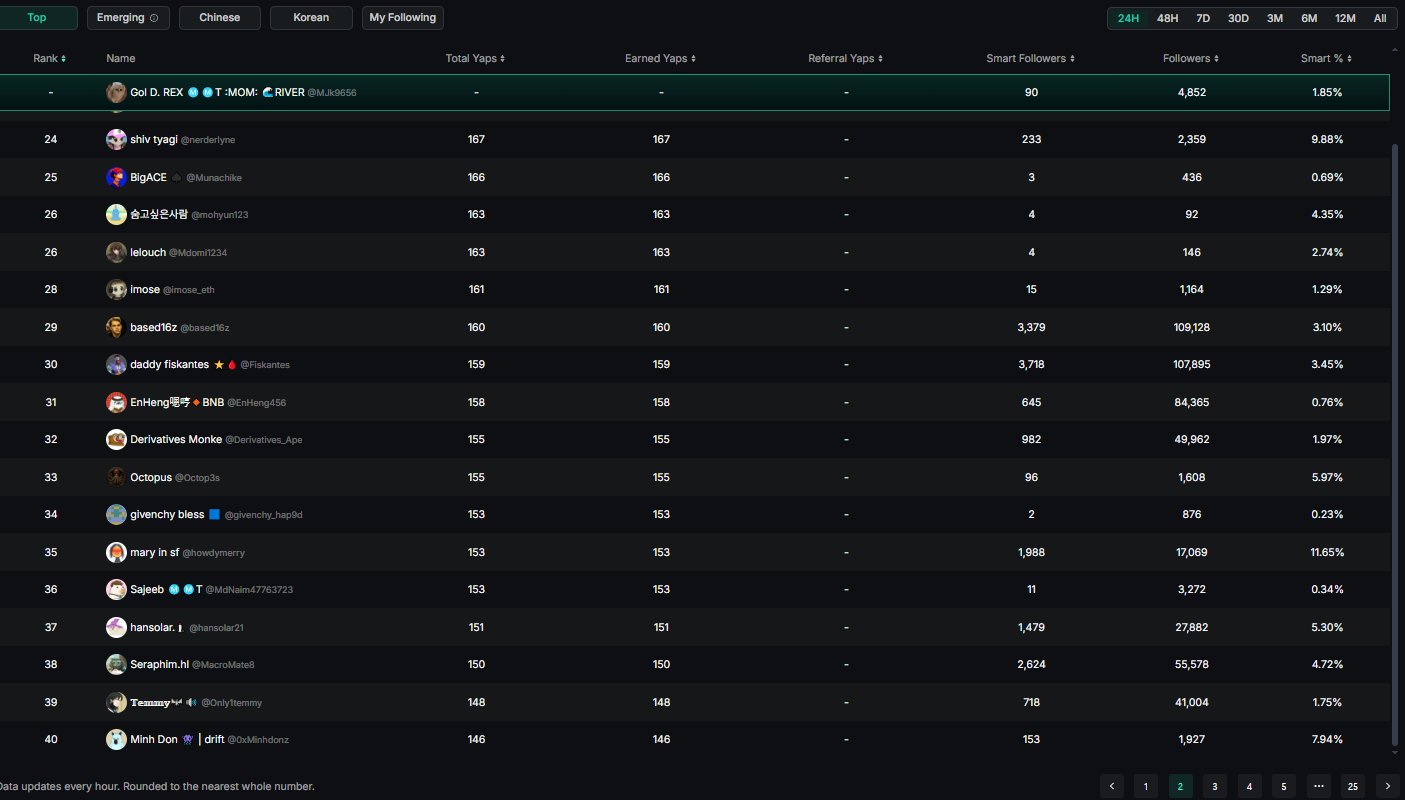This screenshot has width=1405, height=800.
Task: Go to the next page
Action: pyautogui.click(x=1387, y=786)
